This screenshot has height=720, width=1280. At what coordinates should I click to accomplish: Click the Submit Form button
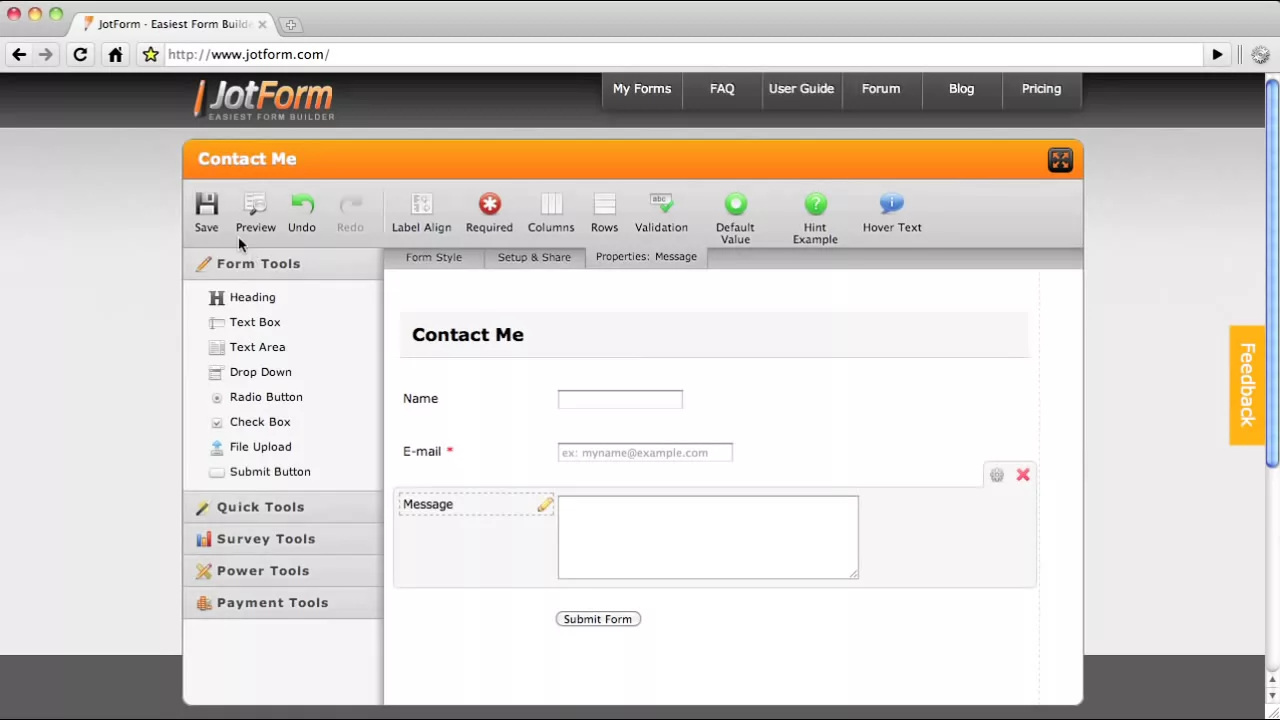click(598, 619)
